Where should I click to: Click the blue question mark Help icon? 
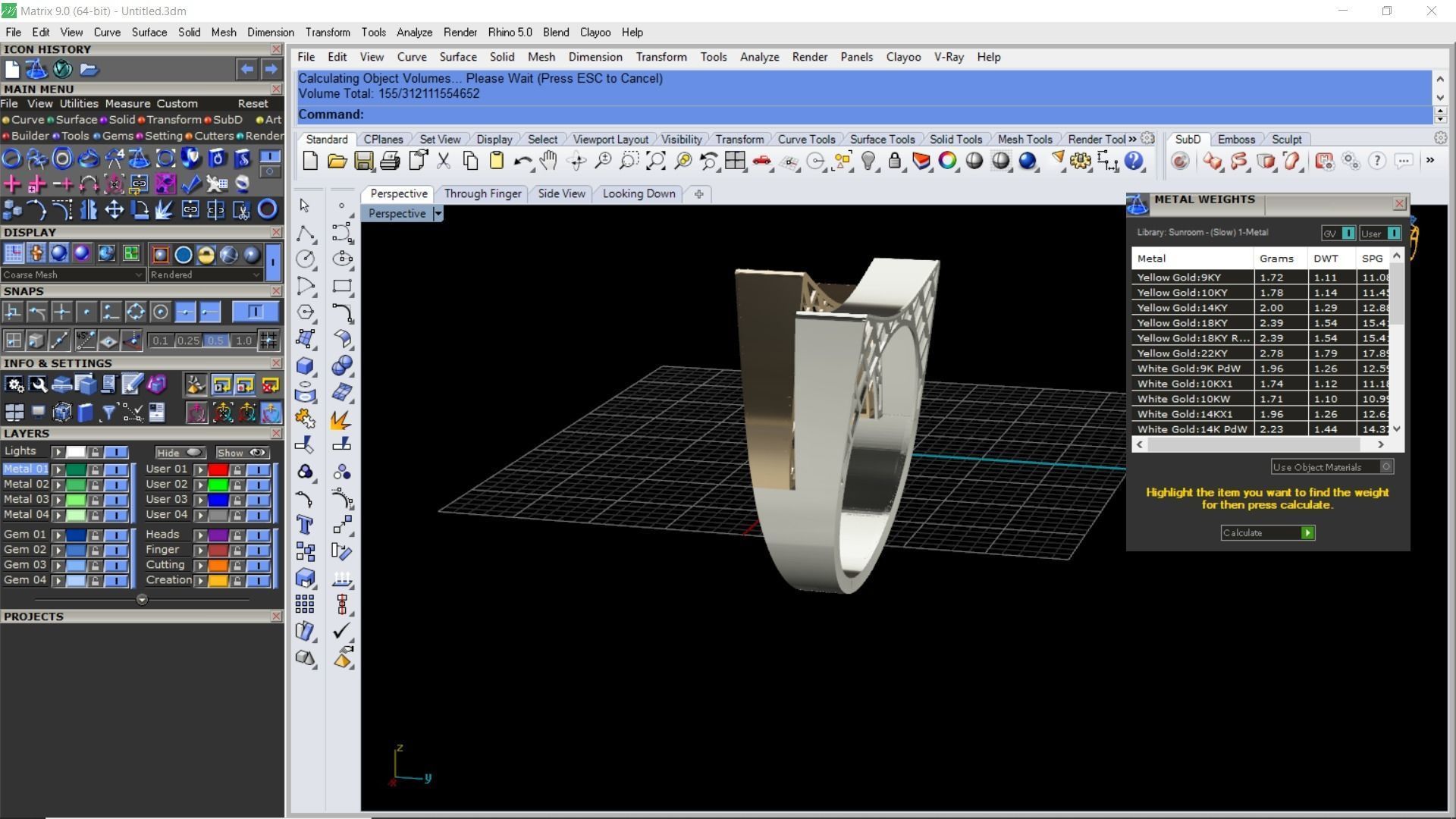point(1134,161)
